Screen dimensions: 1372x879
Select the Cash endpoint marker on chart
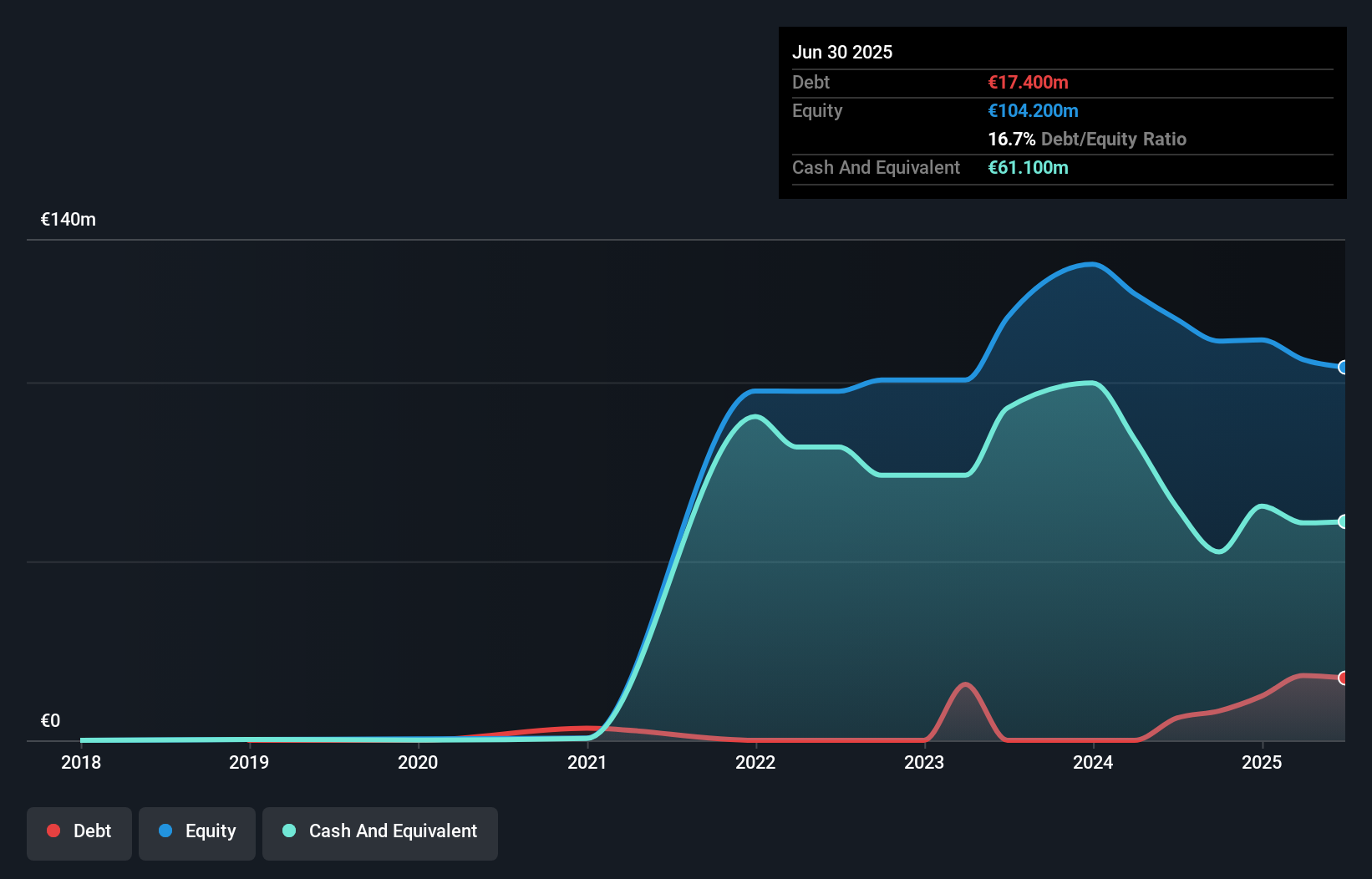click(x=1344, y=521)
